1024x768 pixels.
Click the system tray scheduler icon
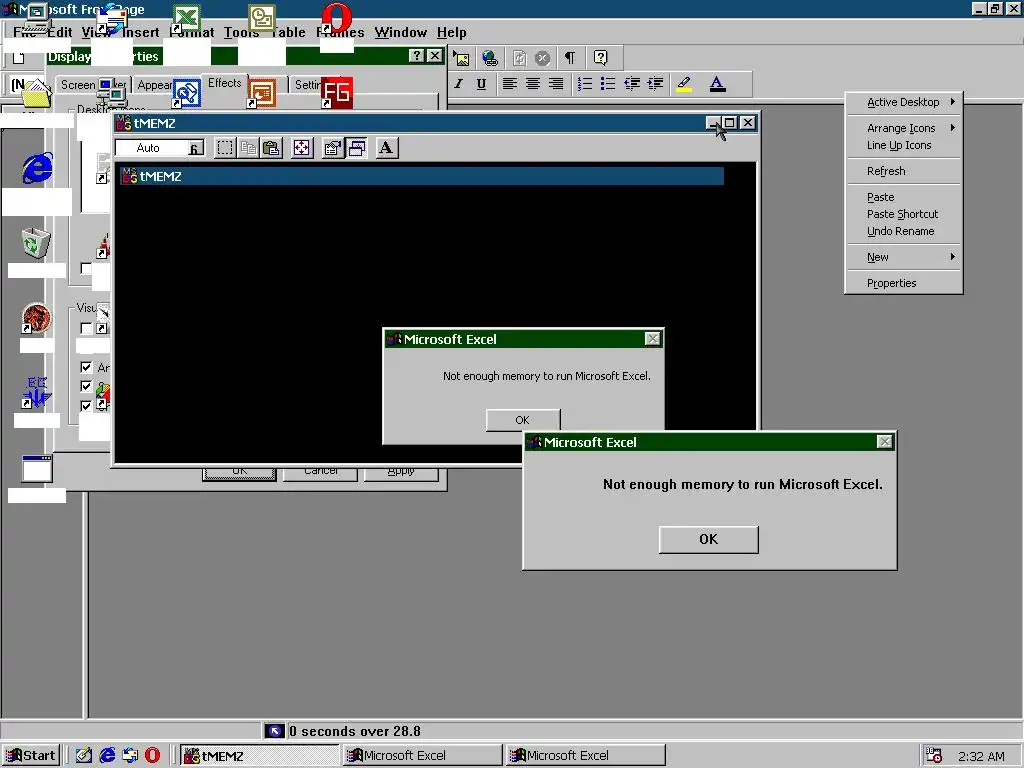pyautogui.click(x=935, y=756)
